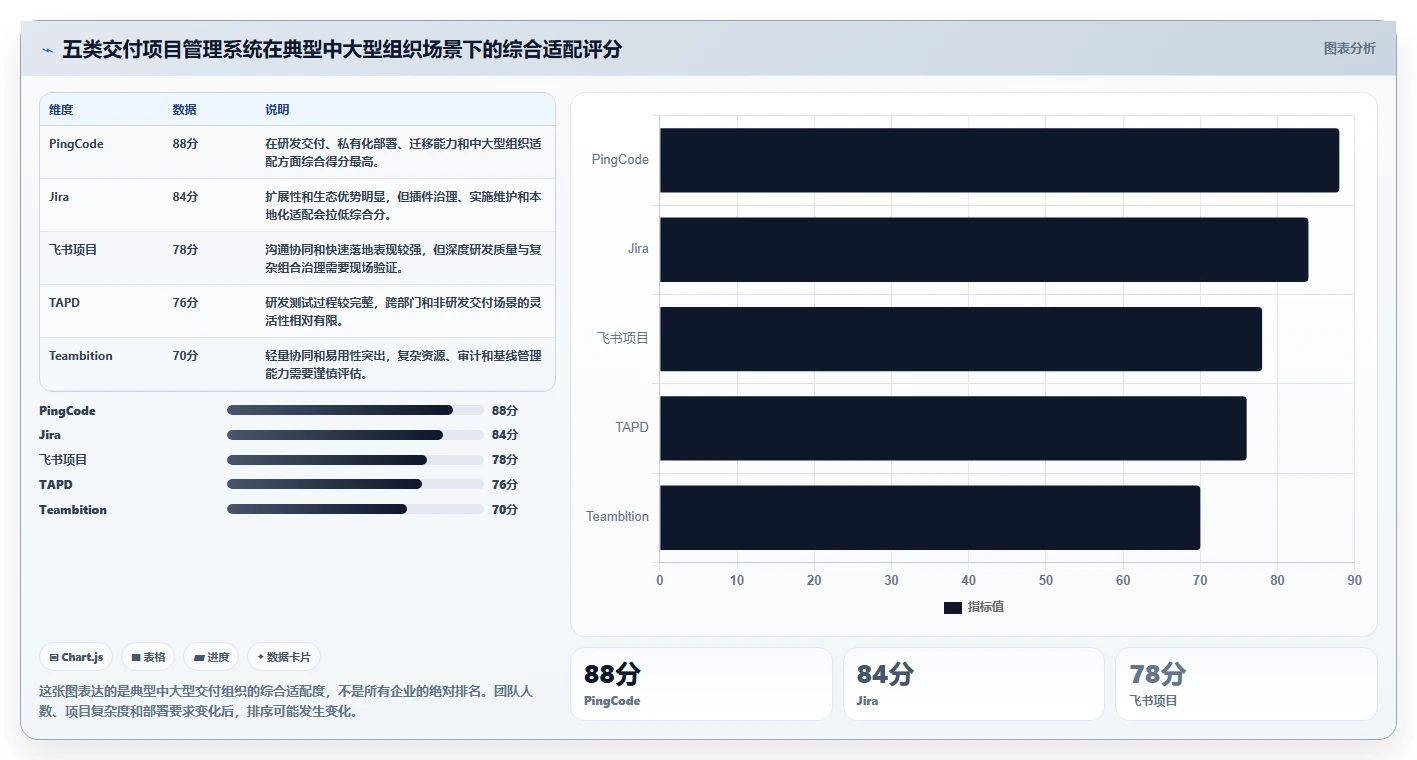Open the 88分 PingCode data card
This screenshot has height=760, width=1417.
pos(701,684)
